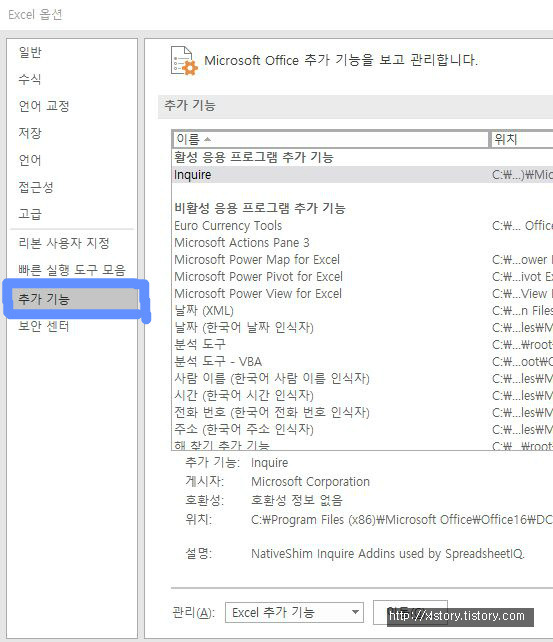Open the 접근성 options category
Viewport: 553px width, 642px height.
tap(36, 187)
